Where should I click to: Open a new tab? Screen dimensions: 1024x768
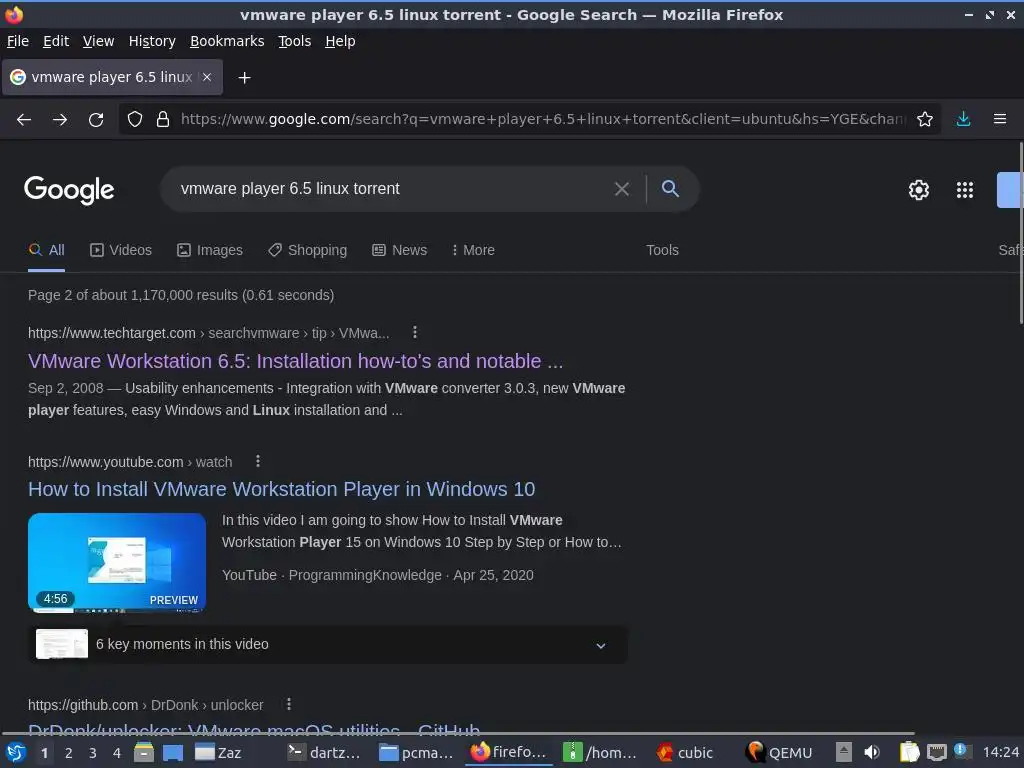point(244,78)
